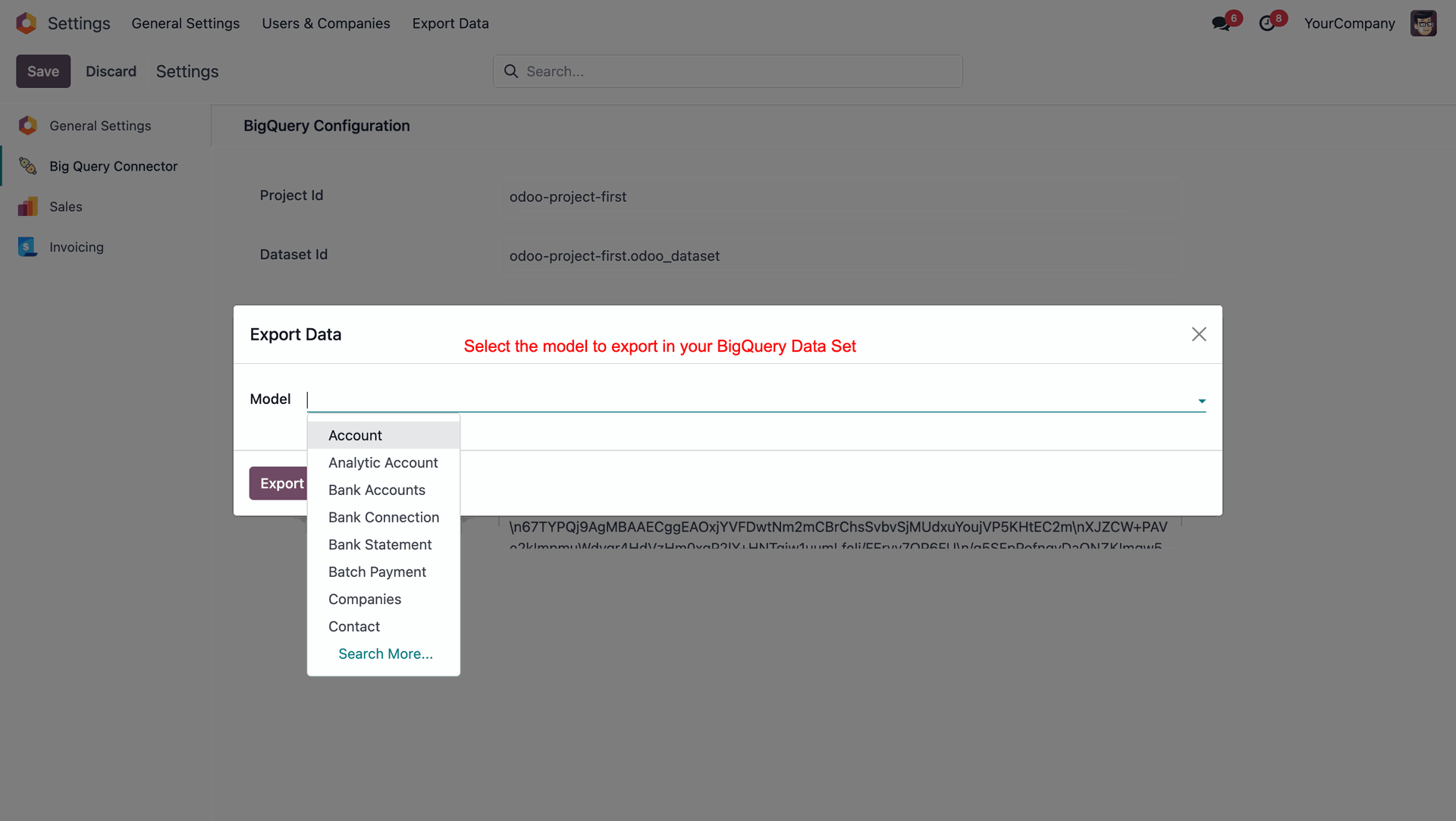Click the Big Query Connector sidebar icon
Viewport: 1456px width, 821px height.
click(x=28, y=166)
